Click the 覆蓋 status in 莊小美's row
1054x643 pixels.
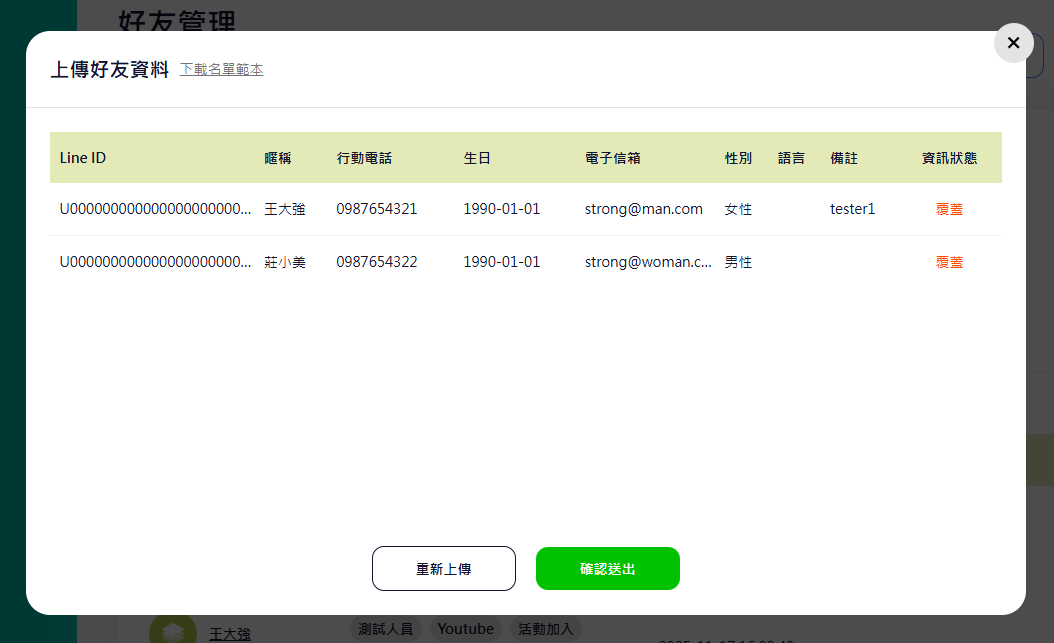(949, 262)
